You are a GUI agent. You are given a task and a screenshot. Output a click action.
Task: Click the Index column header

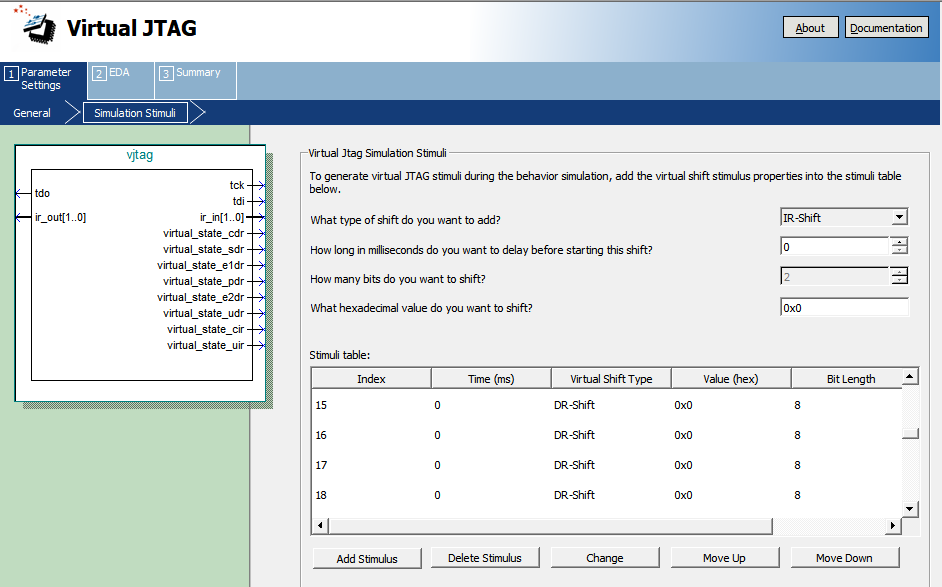[371, 379]
